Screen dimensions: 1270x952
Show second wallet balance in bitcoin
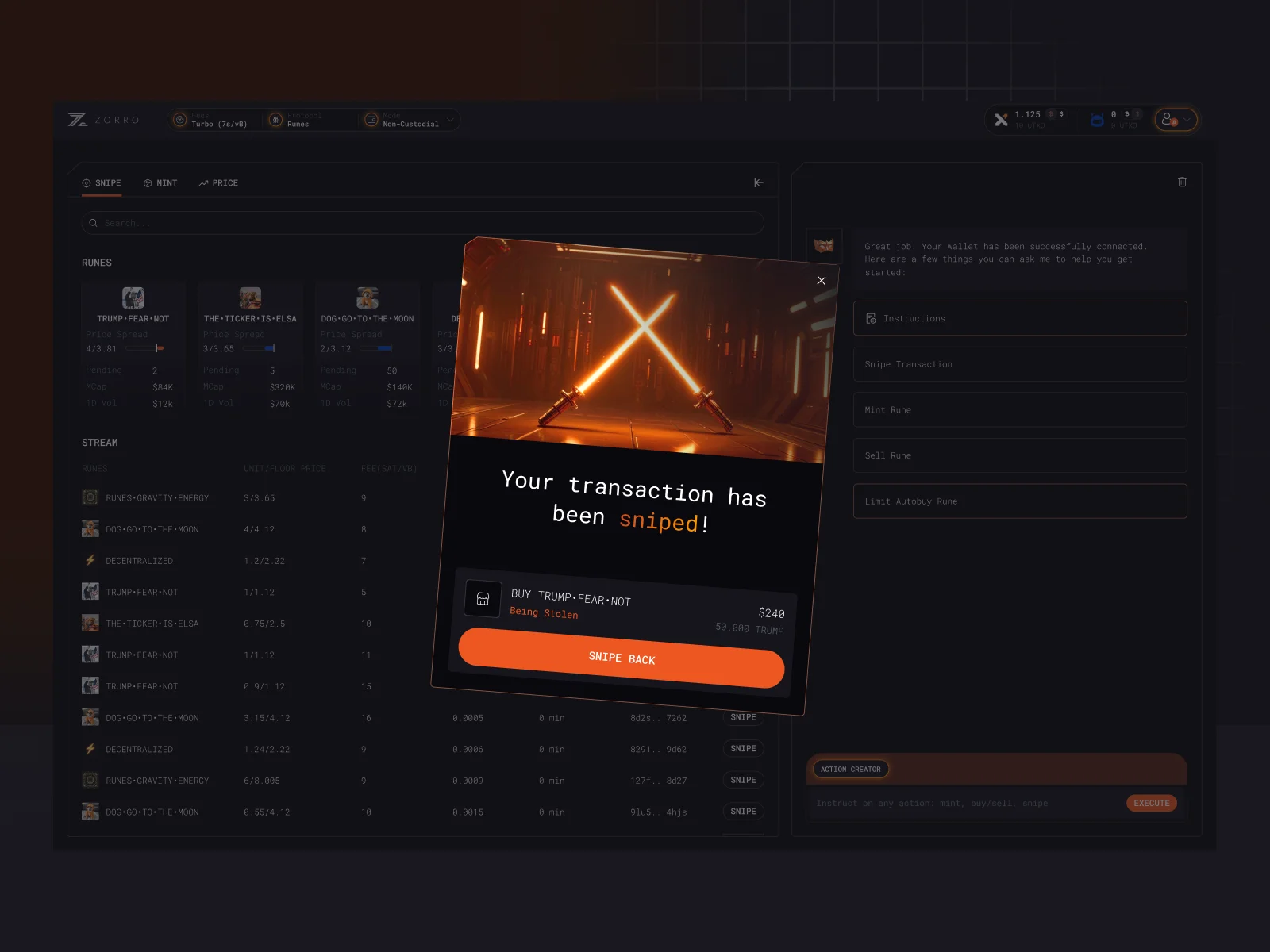click(x=1126, y=114)
